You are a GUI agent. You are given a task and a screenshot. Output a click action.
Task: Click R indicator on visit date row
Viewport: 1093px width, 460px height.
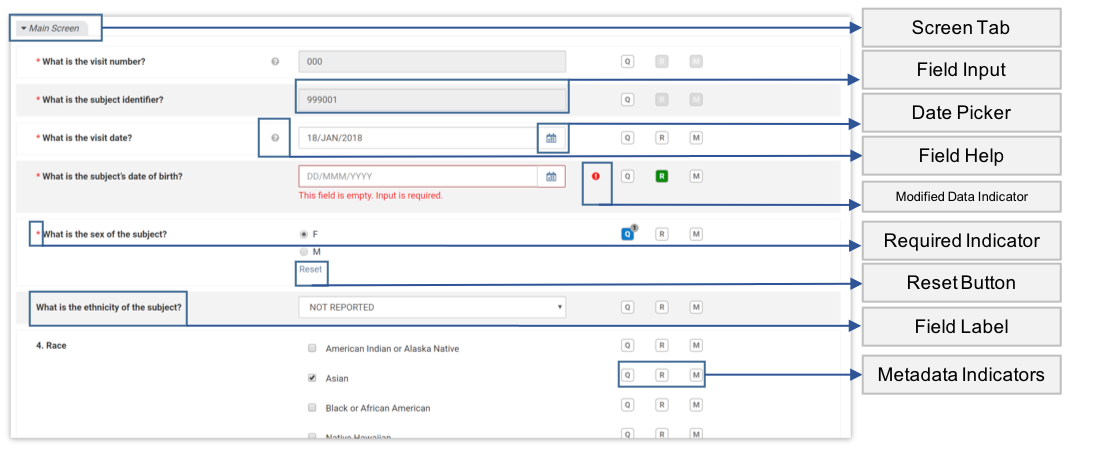[662, 138]
